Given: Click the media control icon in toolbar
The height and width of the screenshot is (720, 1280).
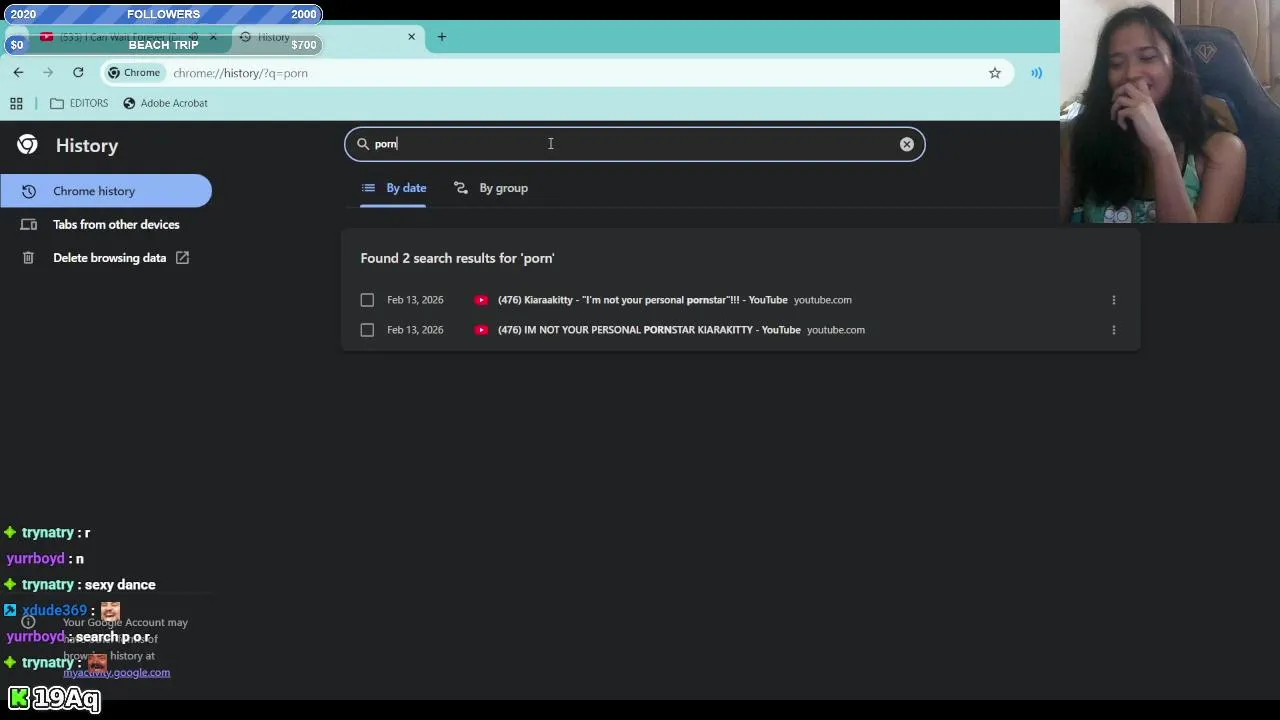Looking at the screenshot, I should (1036, 73).
